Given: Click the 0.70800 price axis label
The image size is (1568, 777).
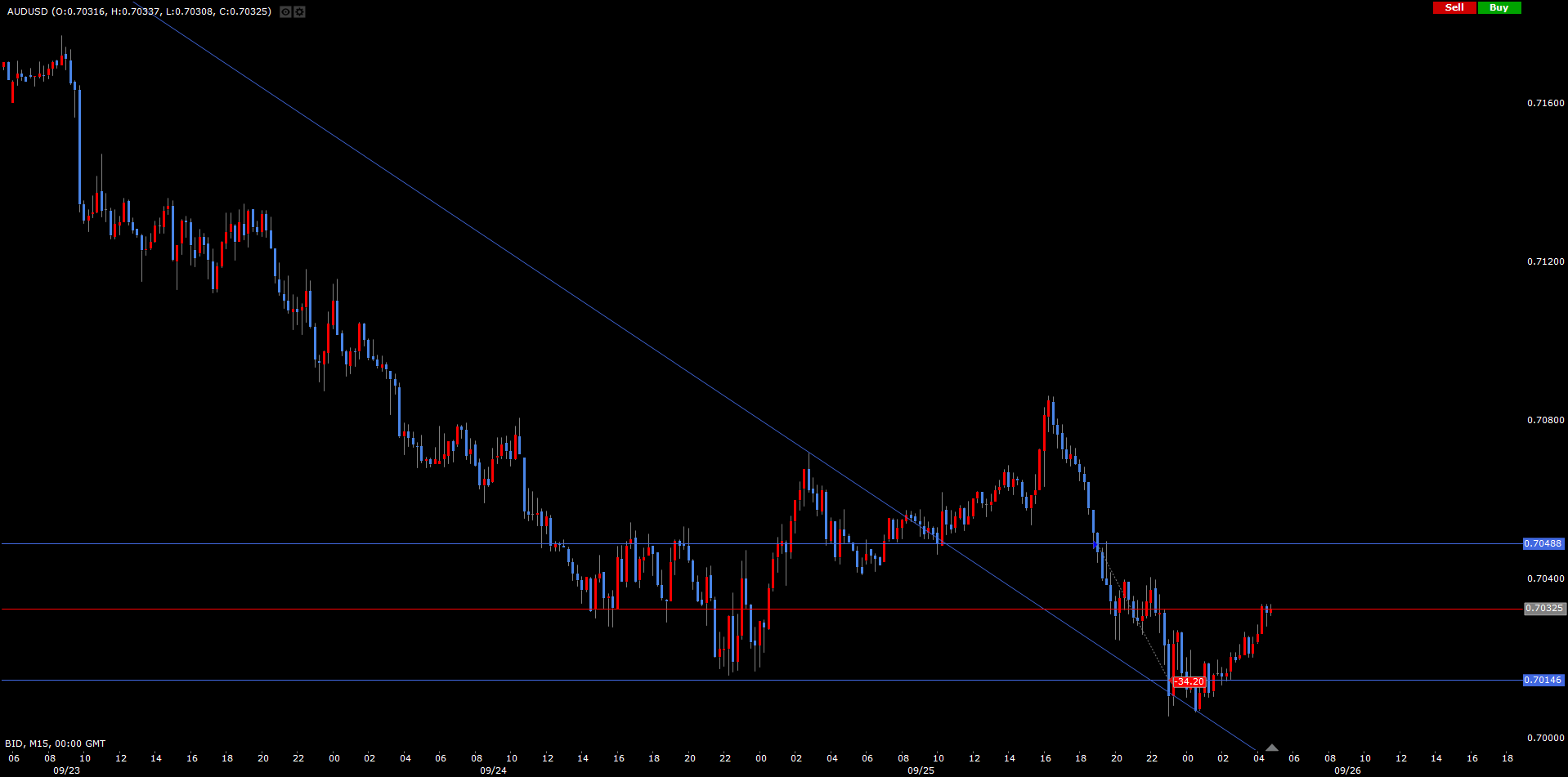Looking at the screenshot, I should point(1545,420).
